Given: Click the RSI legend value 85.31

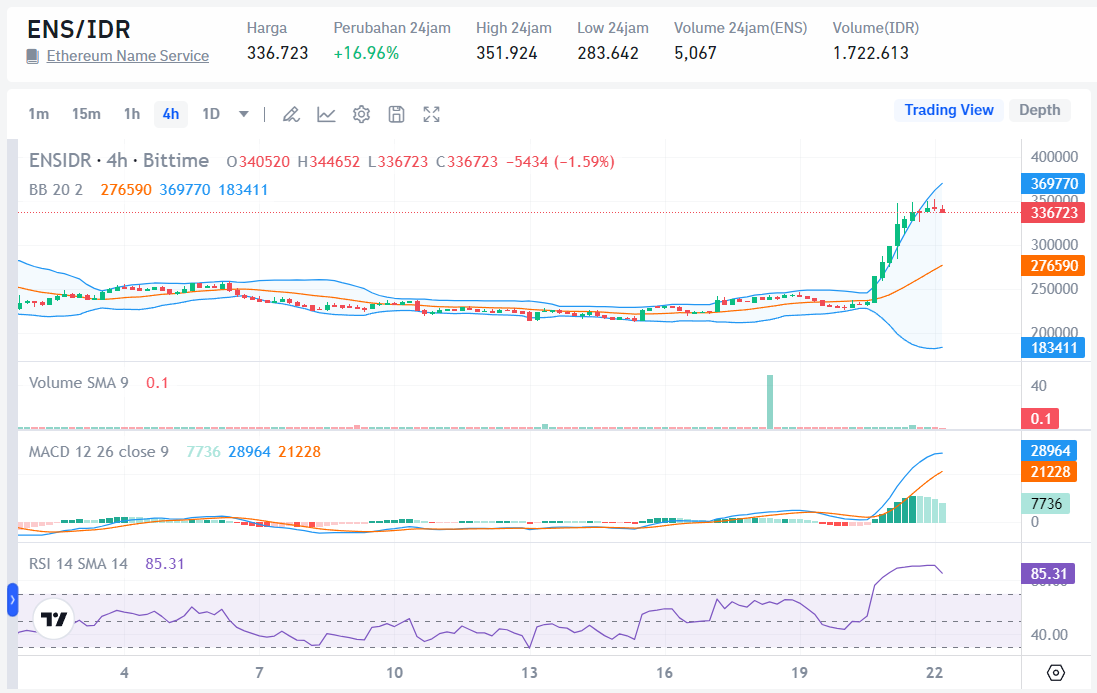Looking at the screenshot, I should point(164,564).
